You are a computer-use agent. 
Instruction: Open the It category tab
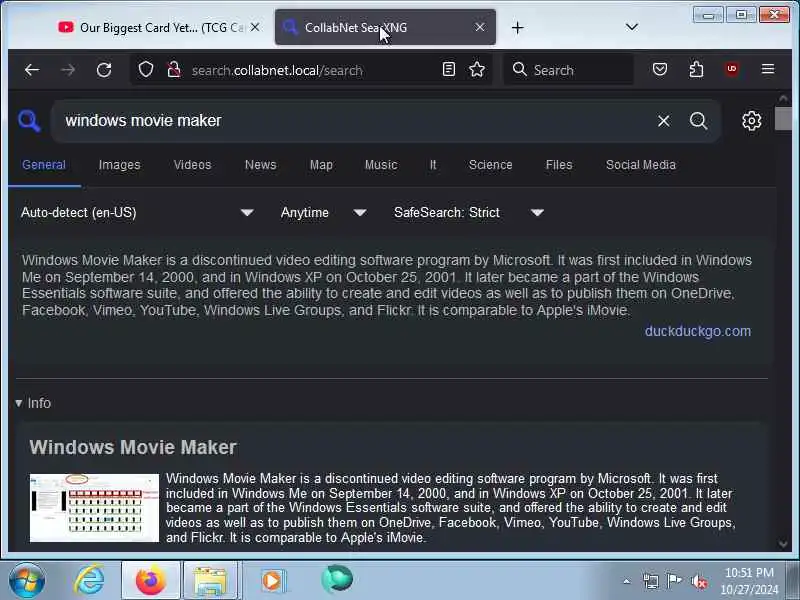[x=433, y=165]
